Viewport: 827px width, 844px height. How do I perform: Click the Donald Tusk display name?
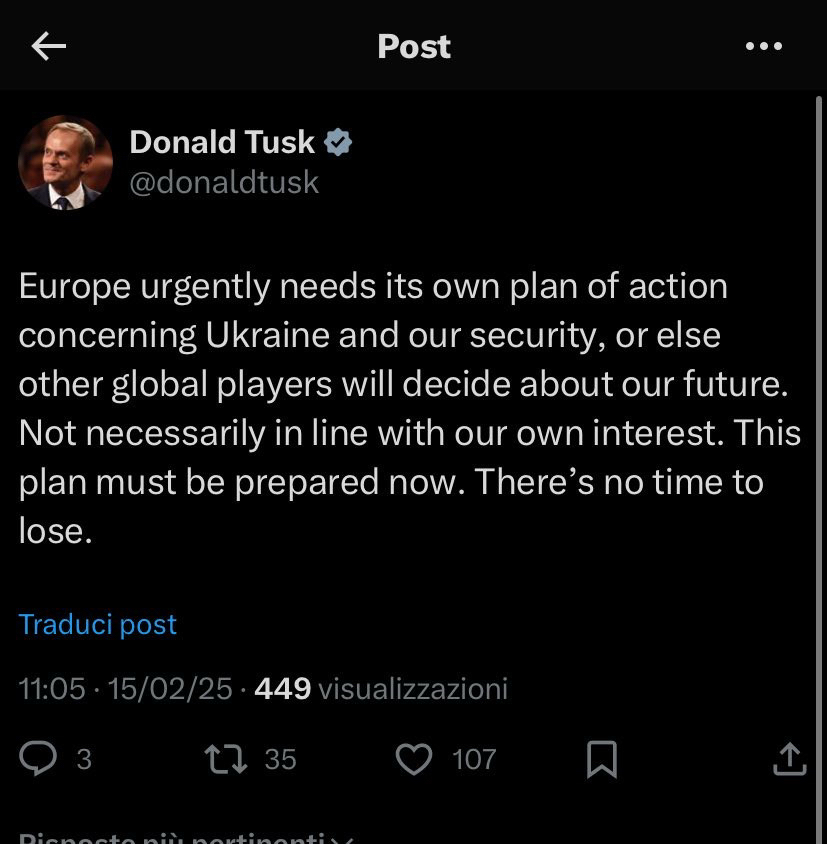point(222,142)
